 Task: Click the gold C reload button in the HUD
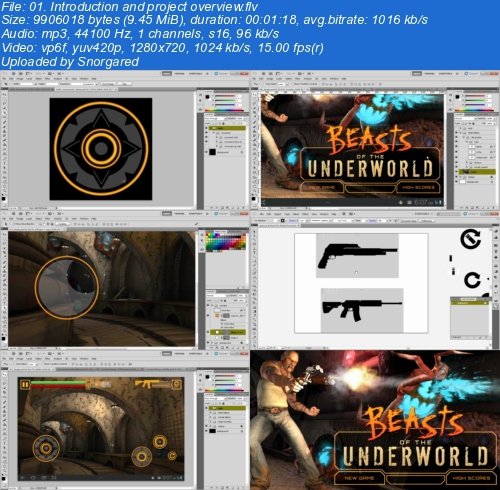[172, 455]
